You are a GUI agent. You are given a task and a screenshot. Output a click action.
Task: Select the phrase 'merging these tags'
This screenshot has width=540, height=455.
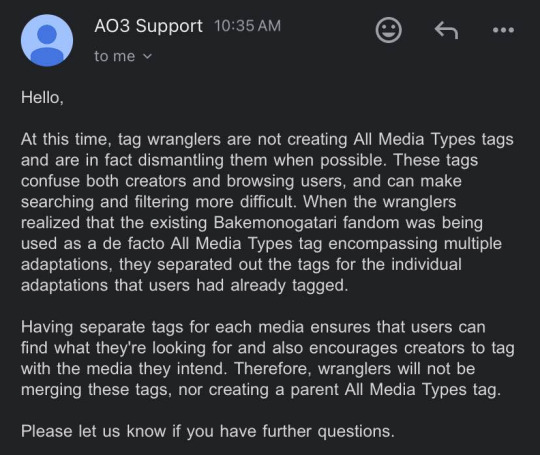(95, 390)
